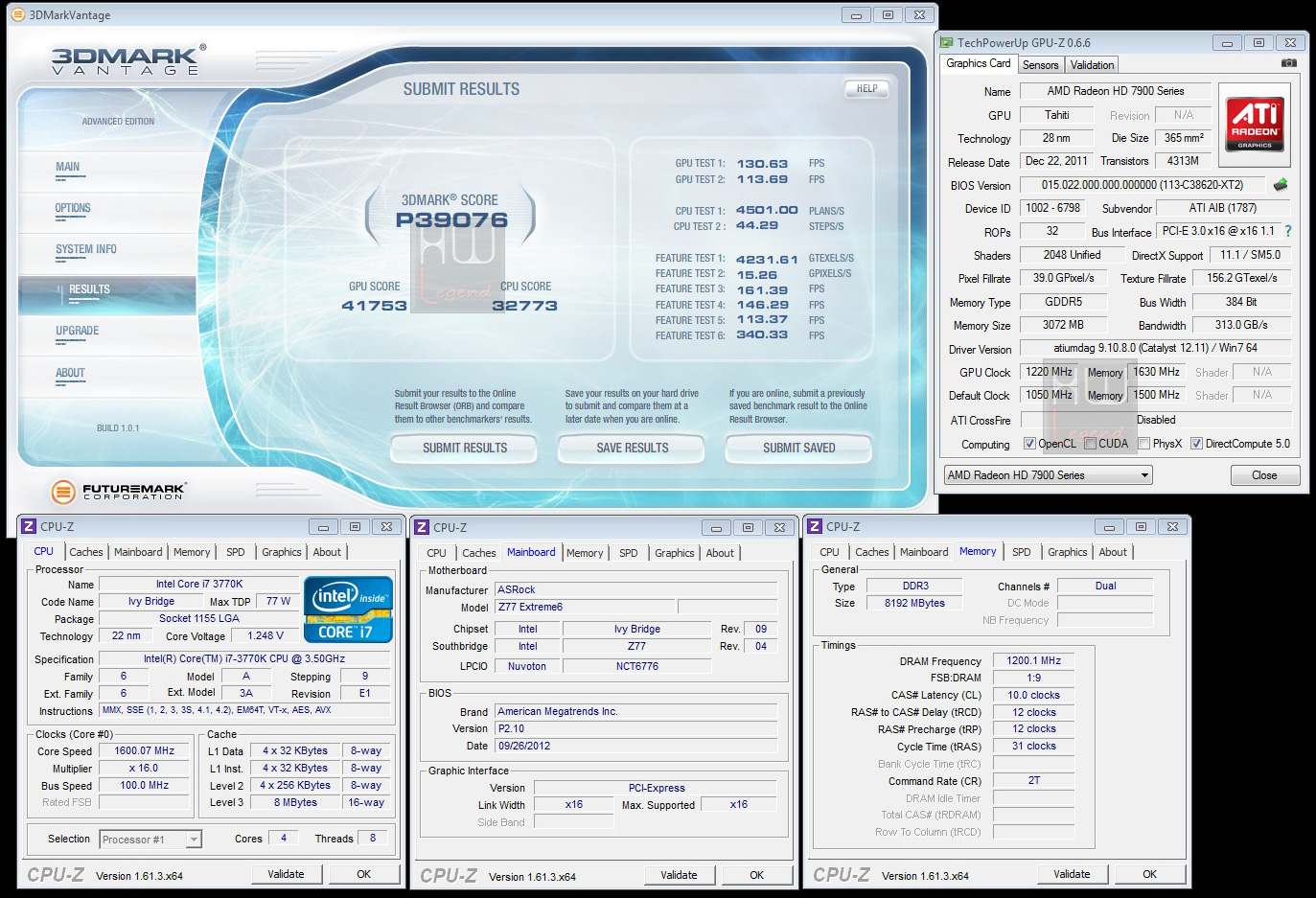Click Core Speed value 1600.07 MHz
The height and width of the screenshot is (898, 1316).
click(x=145, y=751)
